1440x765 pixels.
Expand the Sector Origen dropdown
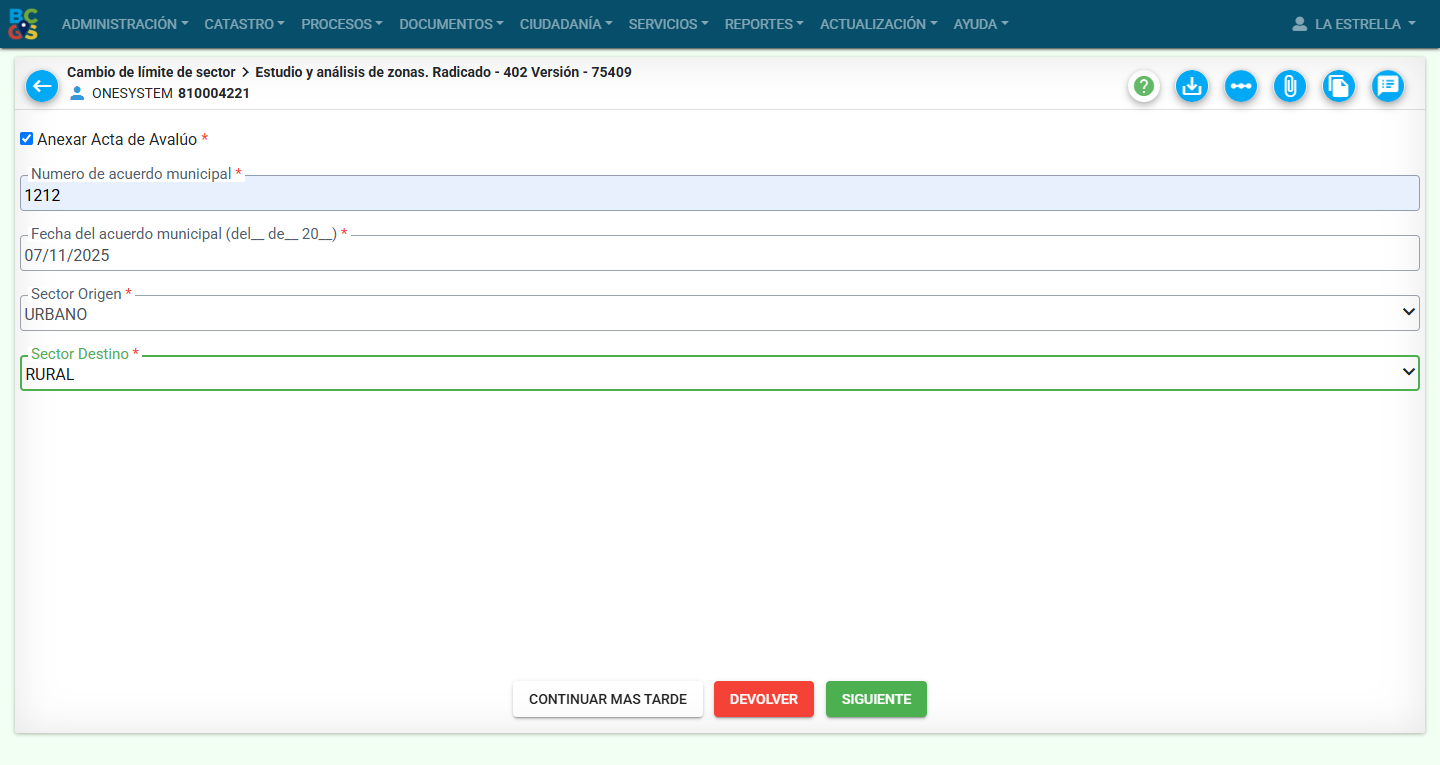719,314
